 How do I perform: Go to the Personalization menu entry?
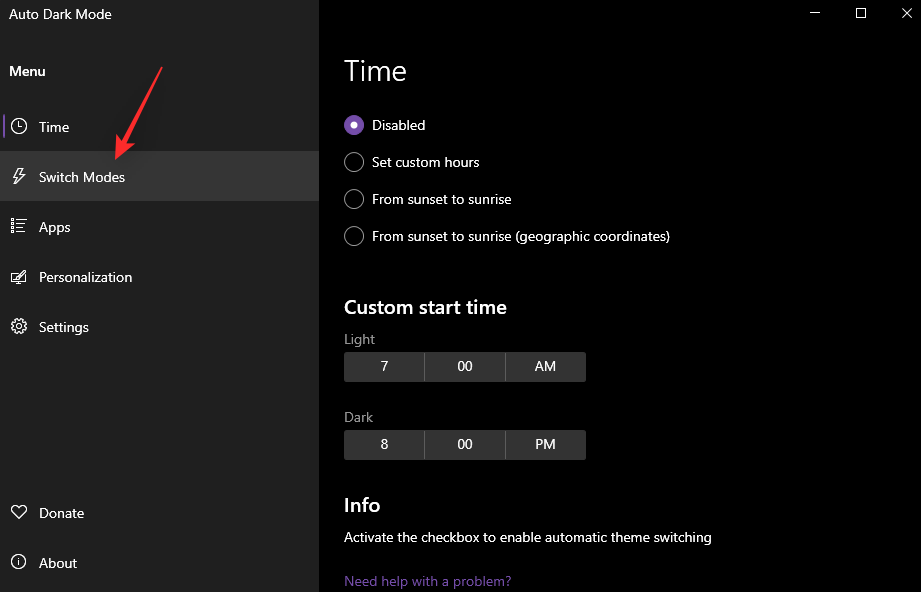(x=85, y=277)
